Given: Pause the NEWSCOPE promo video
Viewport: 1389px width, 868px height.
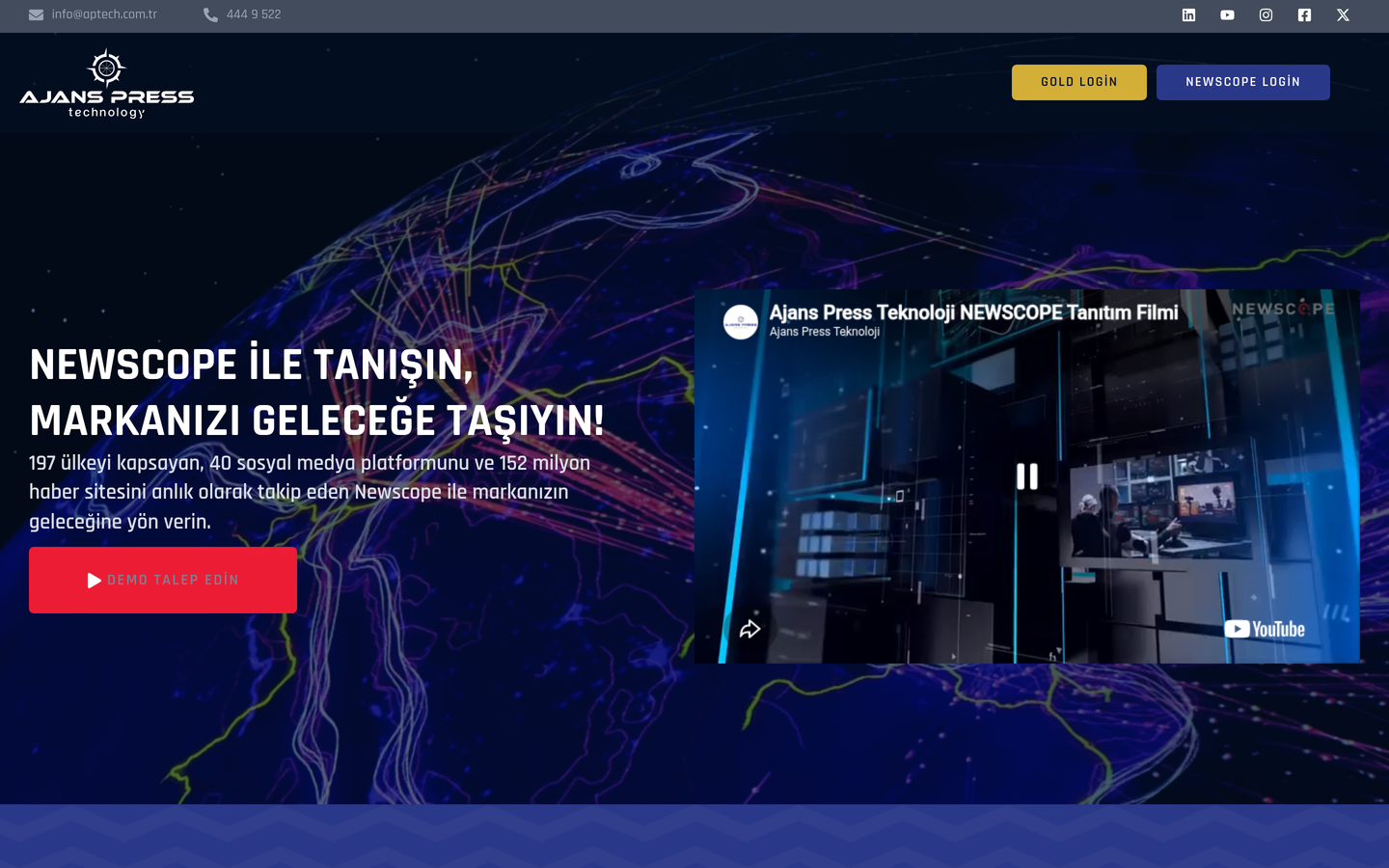Looking at the screenshot, I should tap(1027, 476).
